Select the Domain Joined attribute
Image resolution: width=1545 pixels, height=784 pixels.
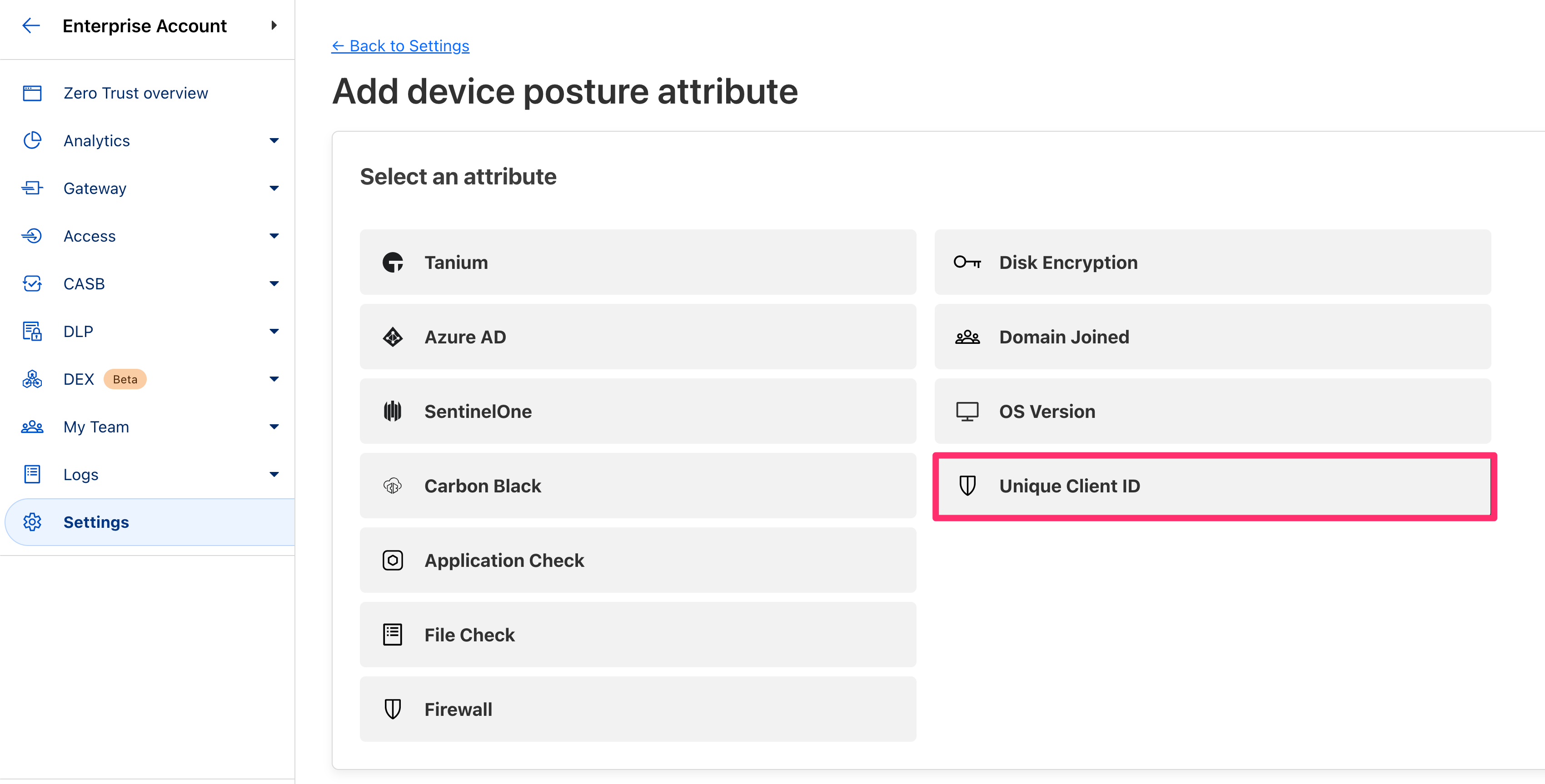pyautogui.click(x=1213, y=337)
